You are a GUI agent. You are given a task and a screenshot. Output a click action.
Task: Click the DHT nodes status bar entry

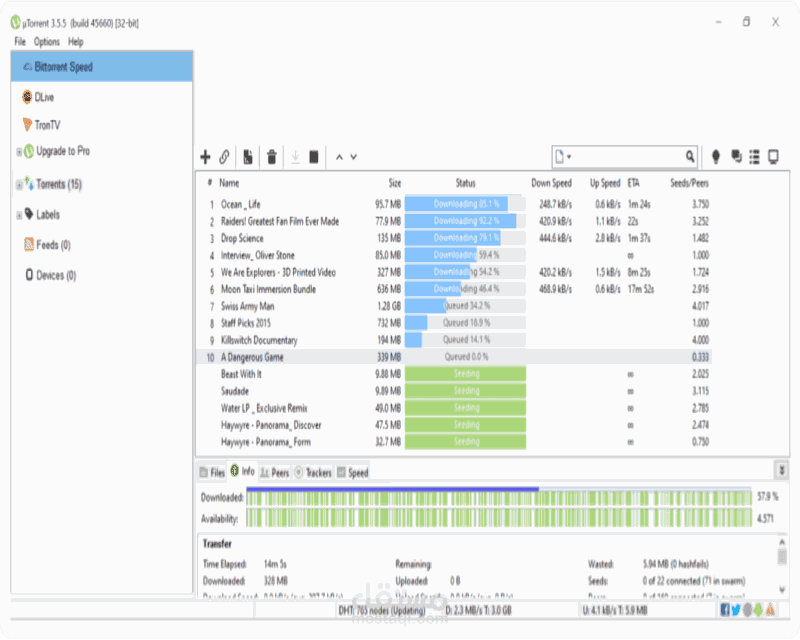[382, 610]
